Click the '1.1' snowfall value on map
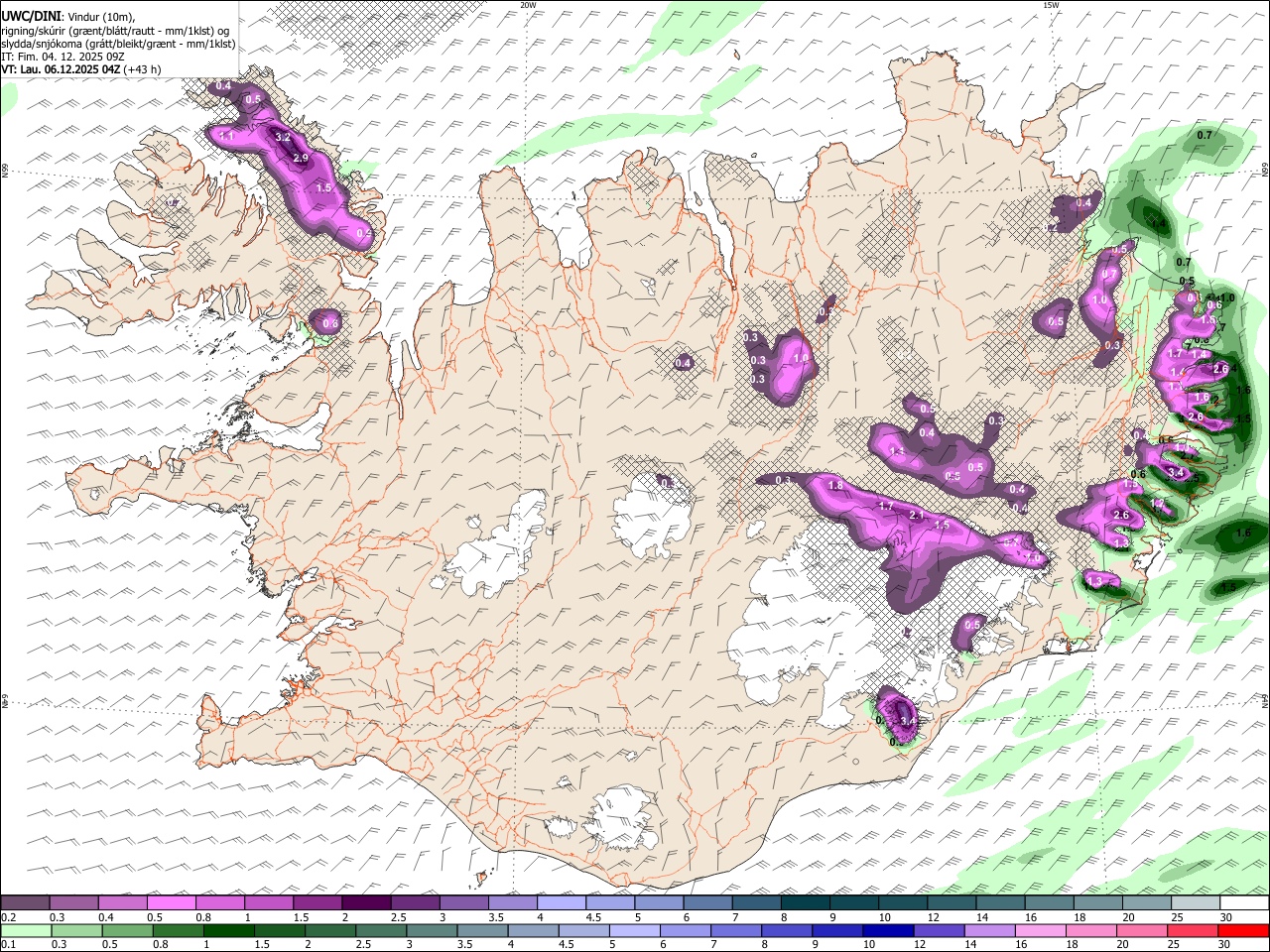Viewport: 1270px width, 952px height. click(x=226, y=136)
